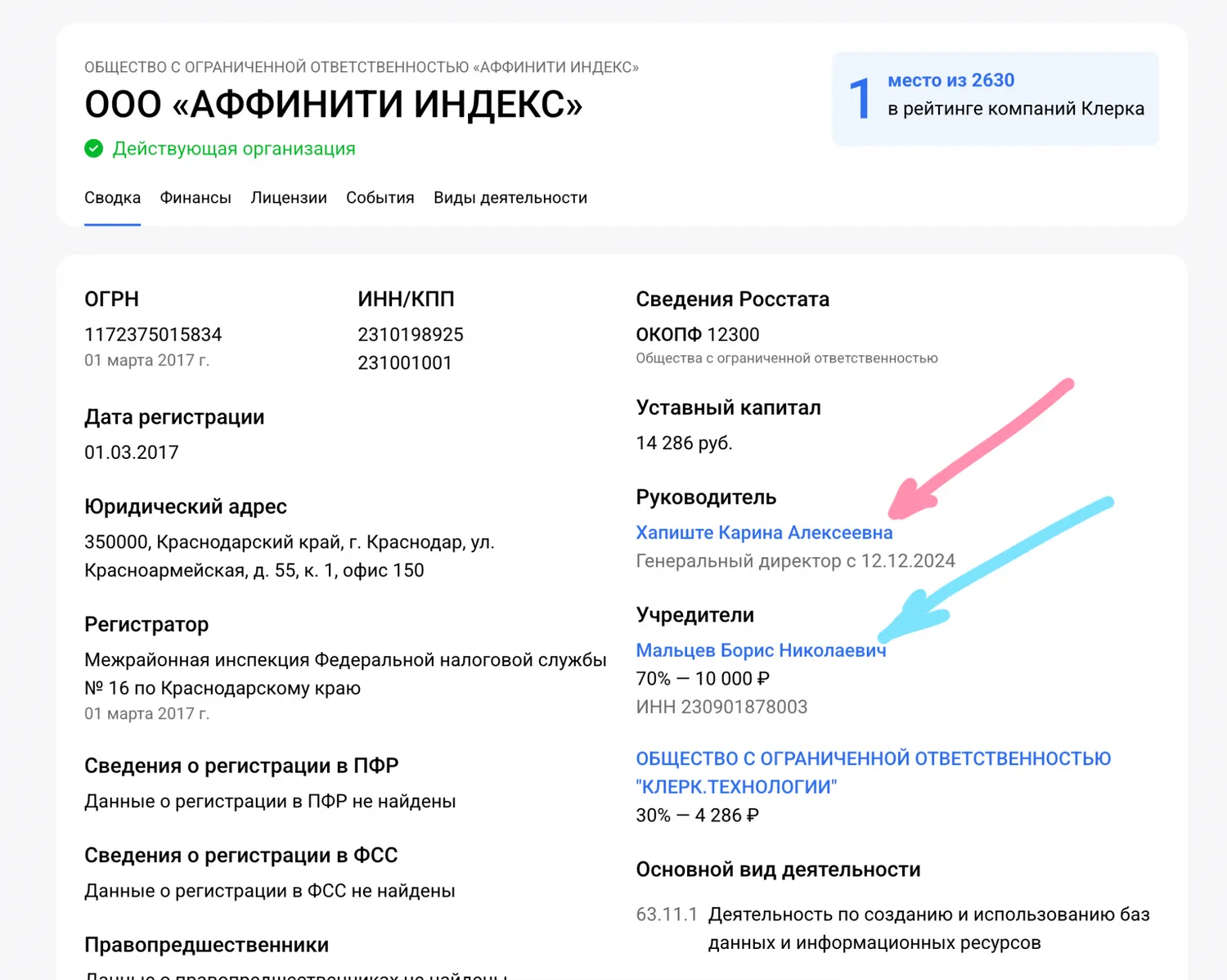Select the Виды деятельности tab
1227x980 pixels.
coord(510,198)
